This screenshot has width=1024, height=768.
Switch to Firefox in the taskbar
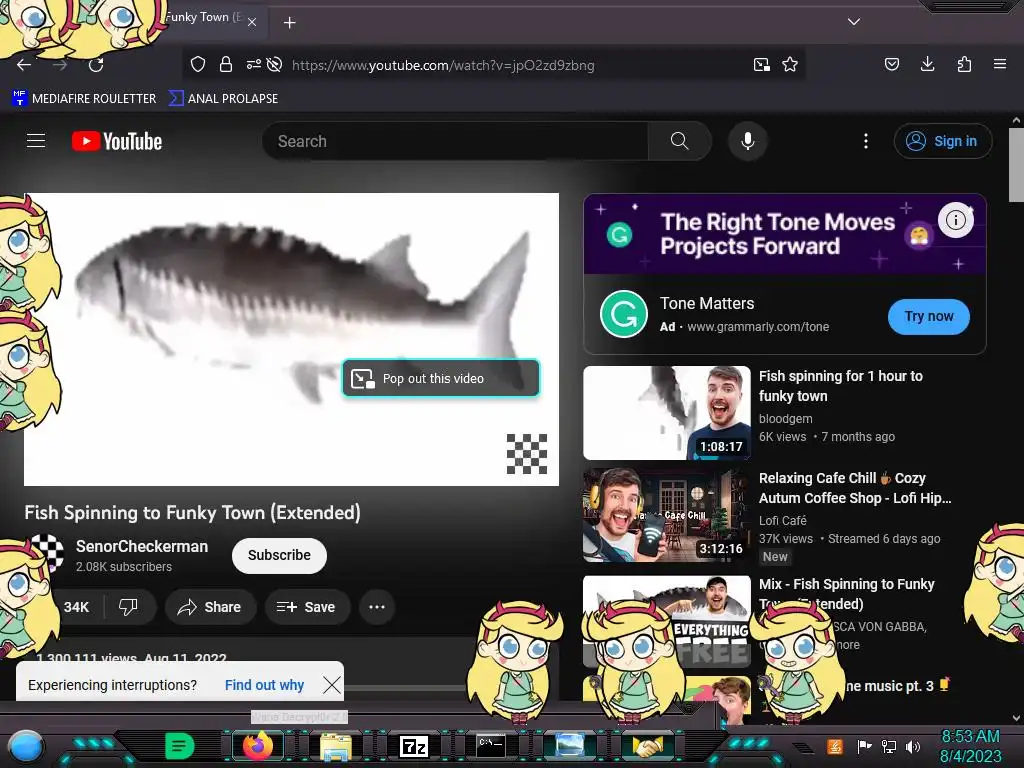pos(257,746)
